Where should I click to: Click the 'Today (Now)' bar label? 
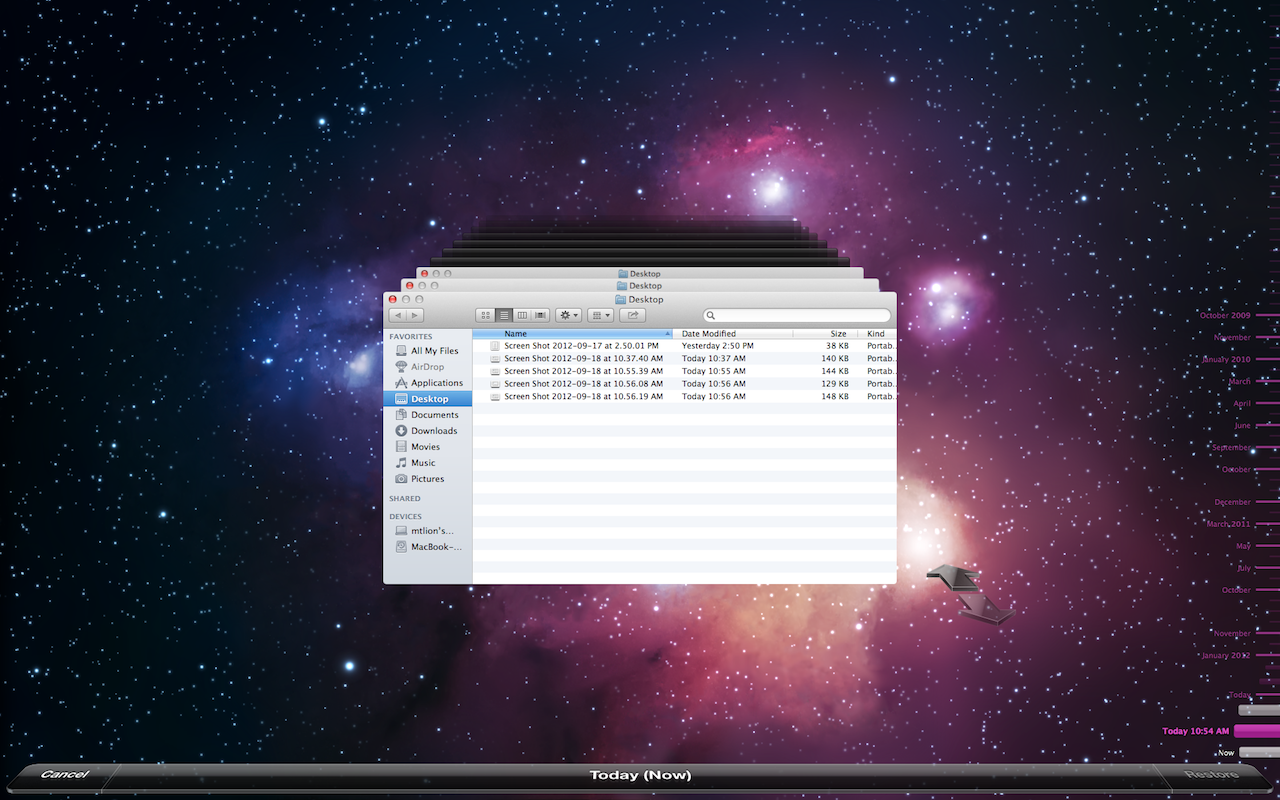[640, 775]
